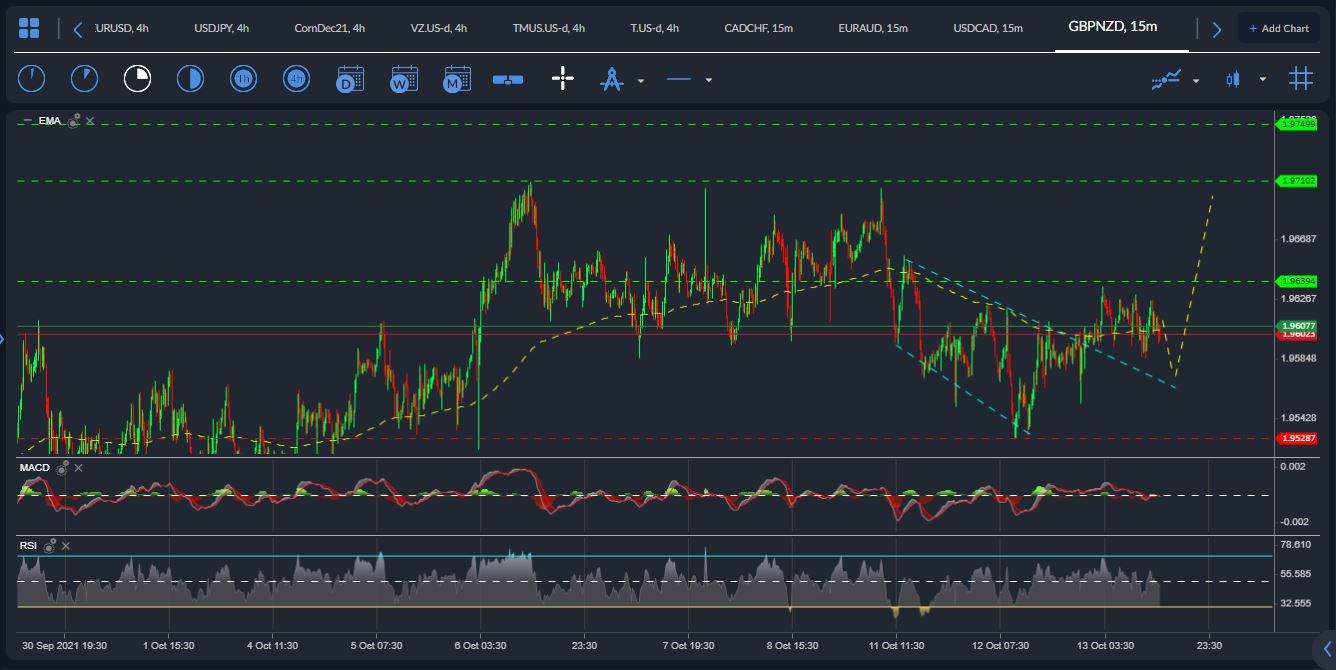Open the line tool dropdown arrow
Screen dimensions: 1336x670
pos(709,80)
